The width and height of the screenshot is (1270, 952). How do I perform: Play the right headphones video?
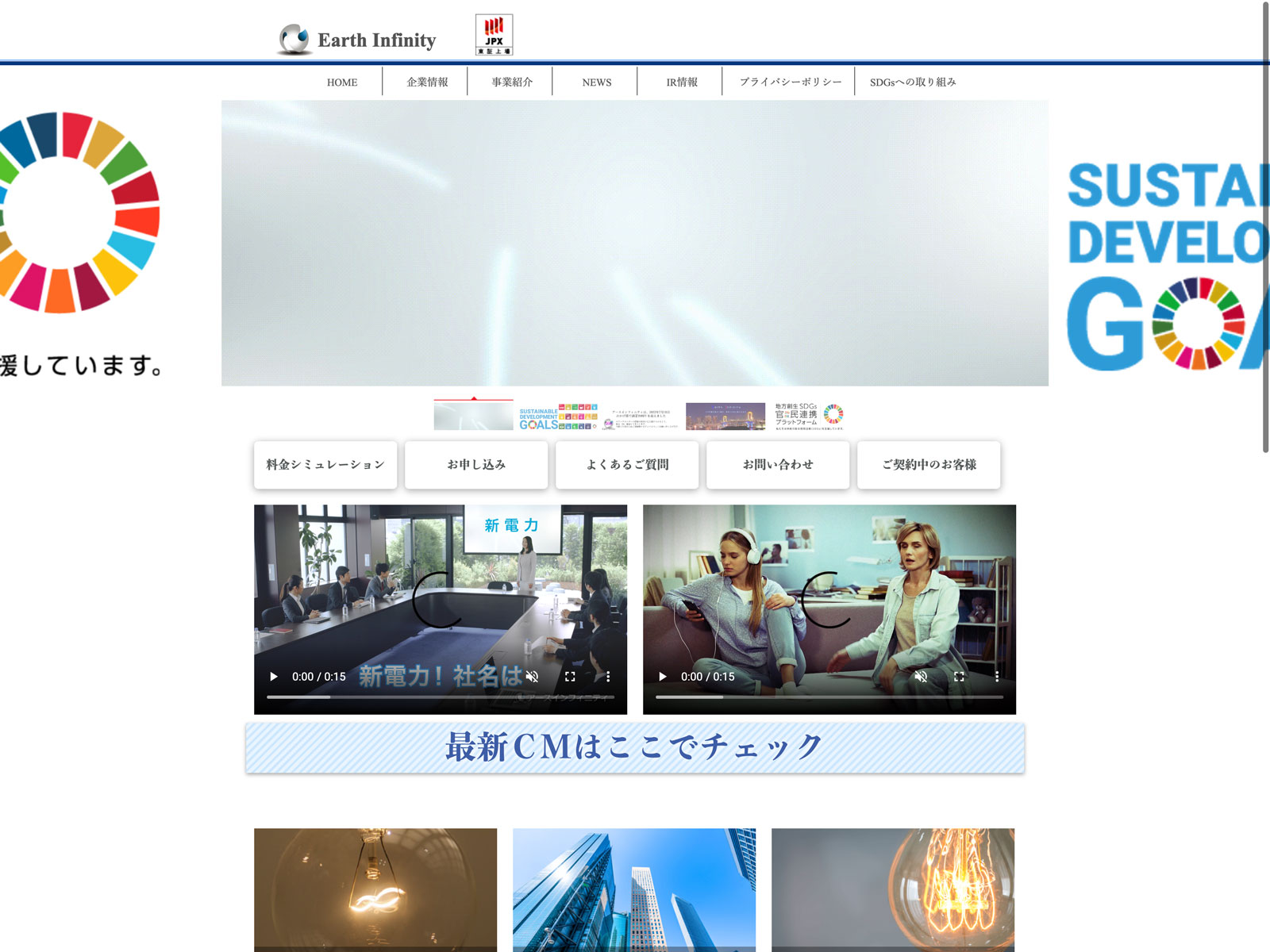point(663,677)
